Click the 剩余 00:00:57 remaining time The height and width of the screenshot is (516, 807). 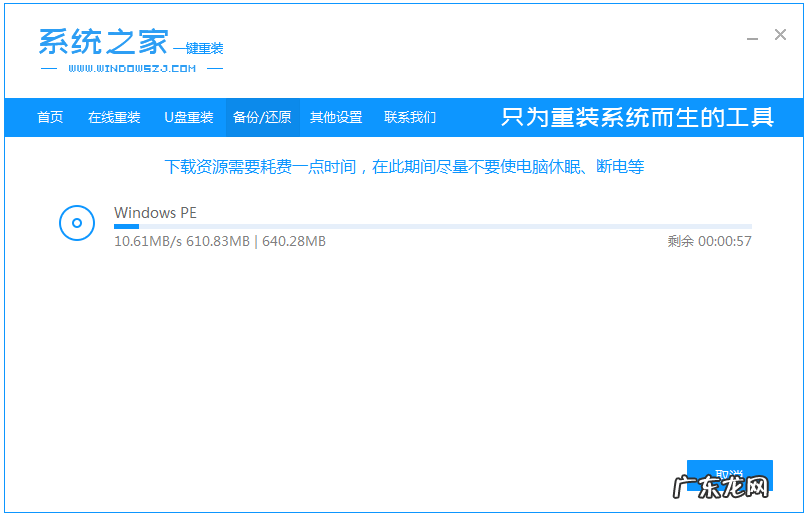click(709, 241)
